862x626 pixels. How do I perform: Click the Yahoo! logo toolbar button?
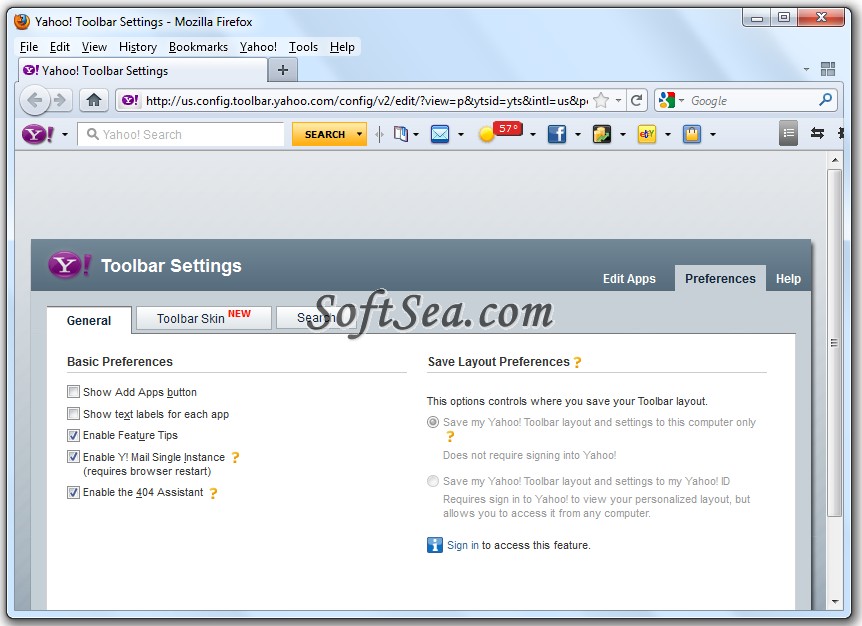tap(37, 134)
